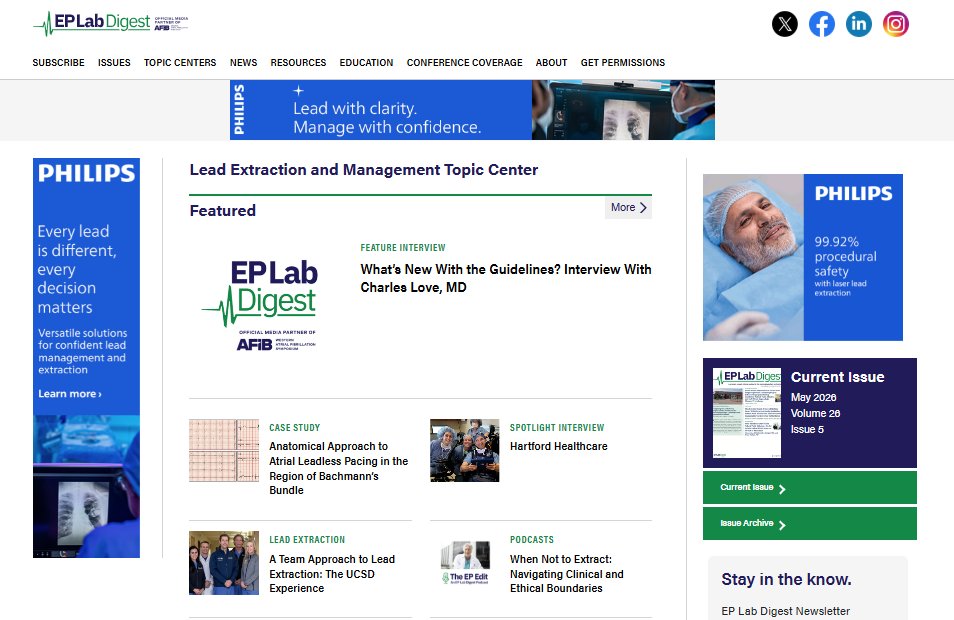Click the Hartford Healthcare team photo thumbnail
This screenshot has width=954, height=620.
[464, 450]
